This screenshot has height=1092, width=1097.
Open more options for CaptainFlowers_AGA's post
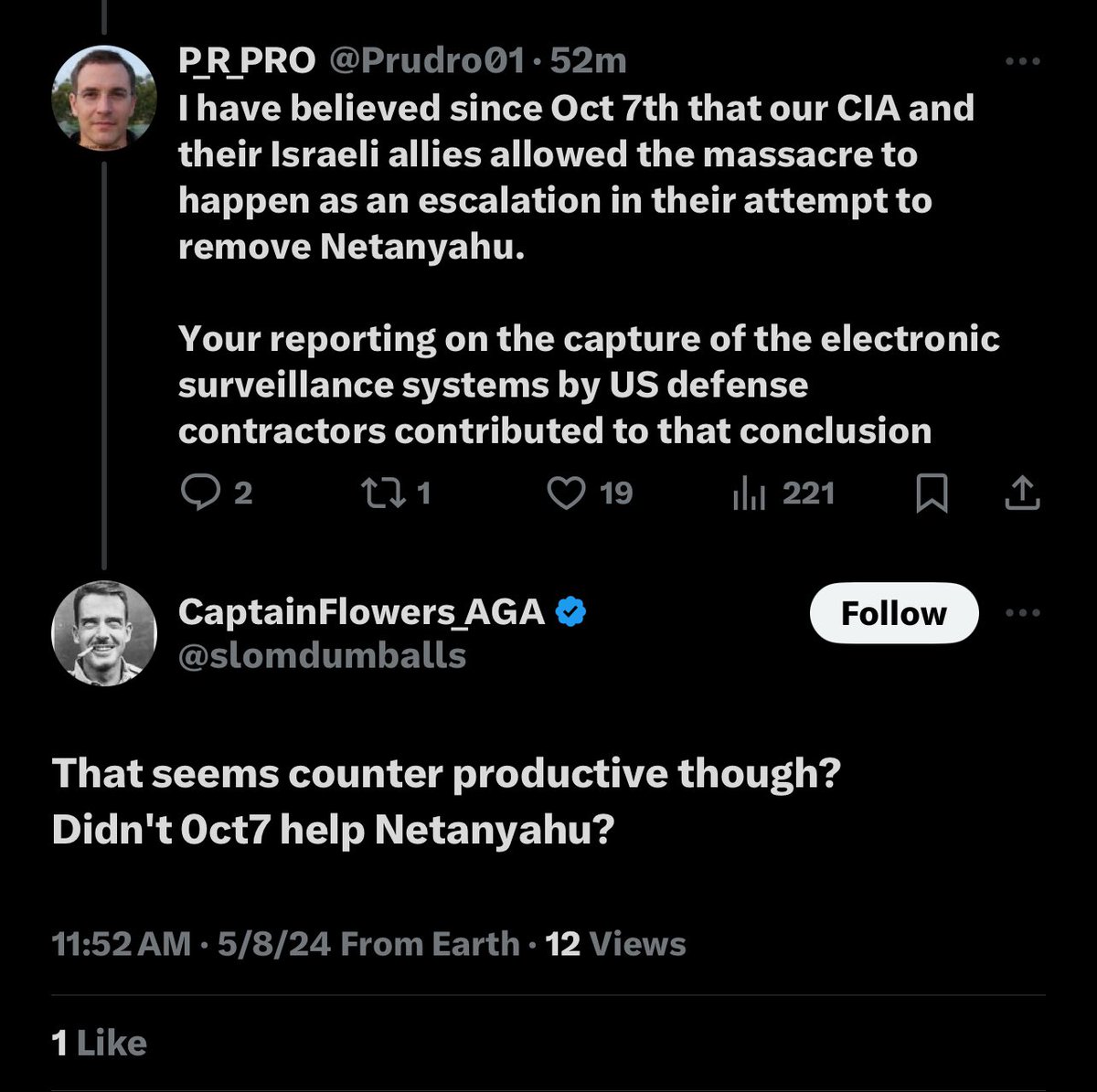click(1022, 613)
